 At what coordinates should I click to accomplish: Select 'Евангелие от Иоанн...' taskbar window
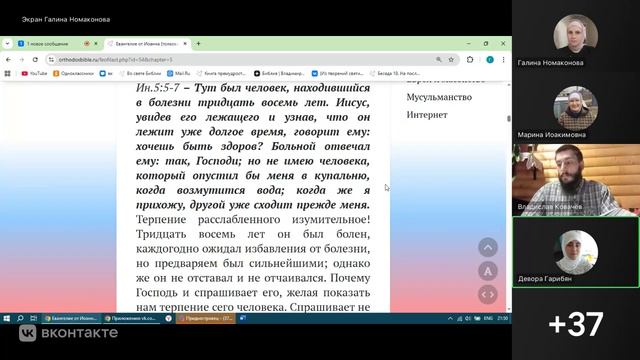tap(71, 318)
